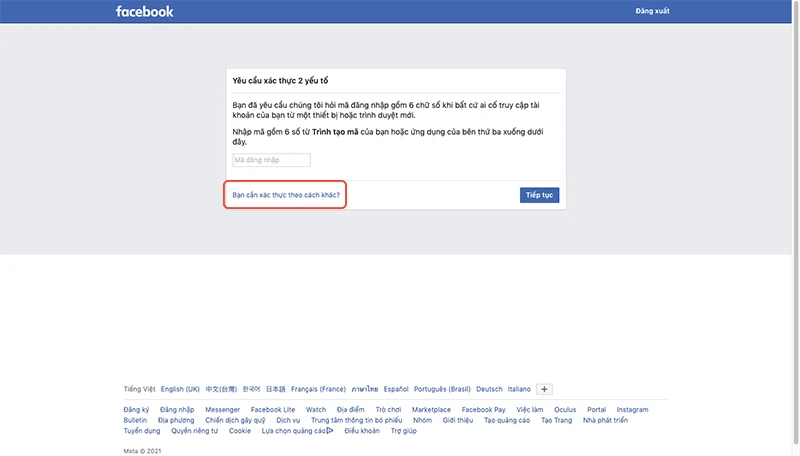Screen dimensions: 800x456
Task: Click the 'Yêu cầu xác thực 2 yếu tố' heading
Action: 280,81
